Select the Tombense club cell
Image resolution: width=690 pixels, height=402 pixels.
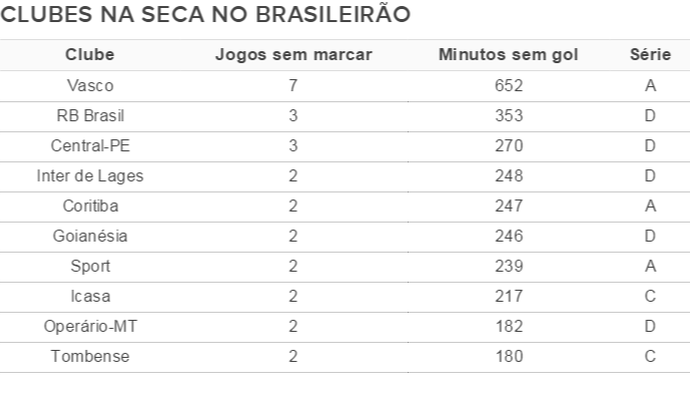(x=90, y=356)
